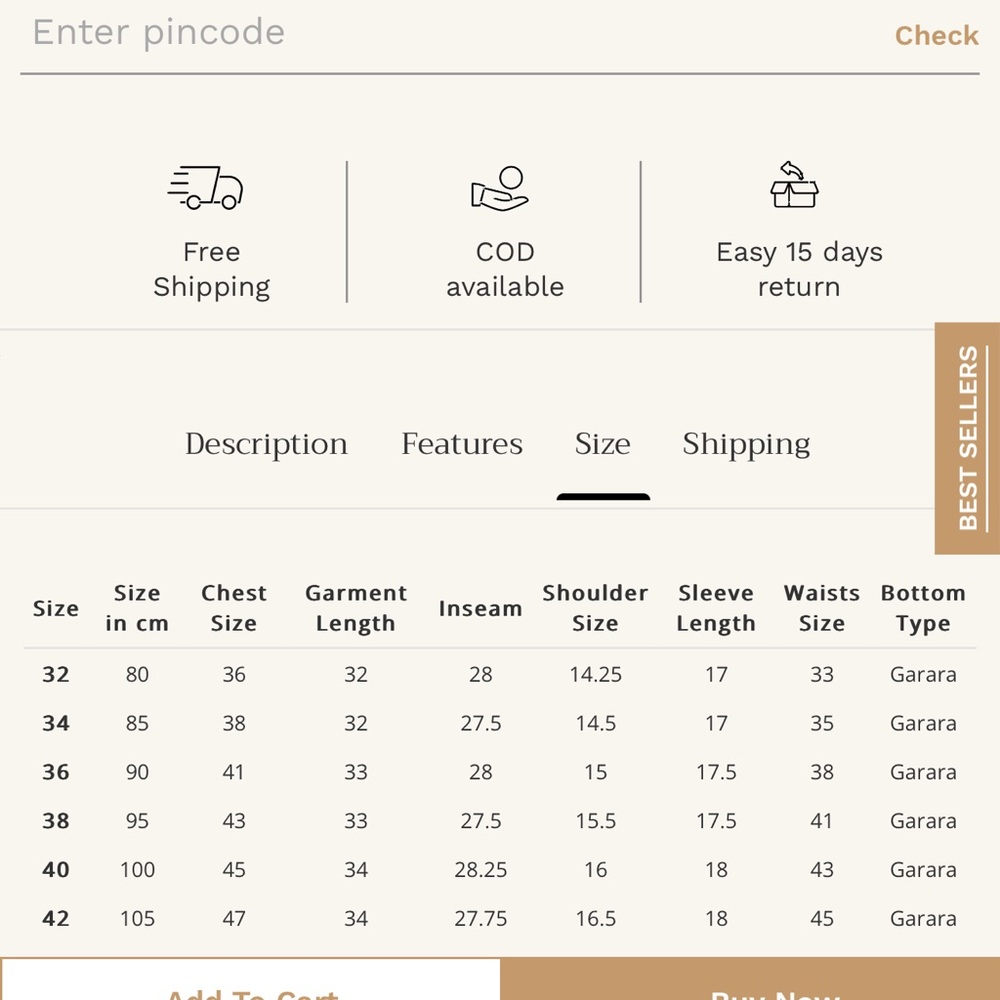Select the size 32 row label
This screenshot has width=1000, height=1000.
coord(55,674)
